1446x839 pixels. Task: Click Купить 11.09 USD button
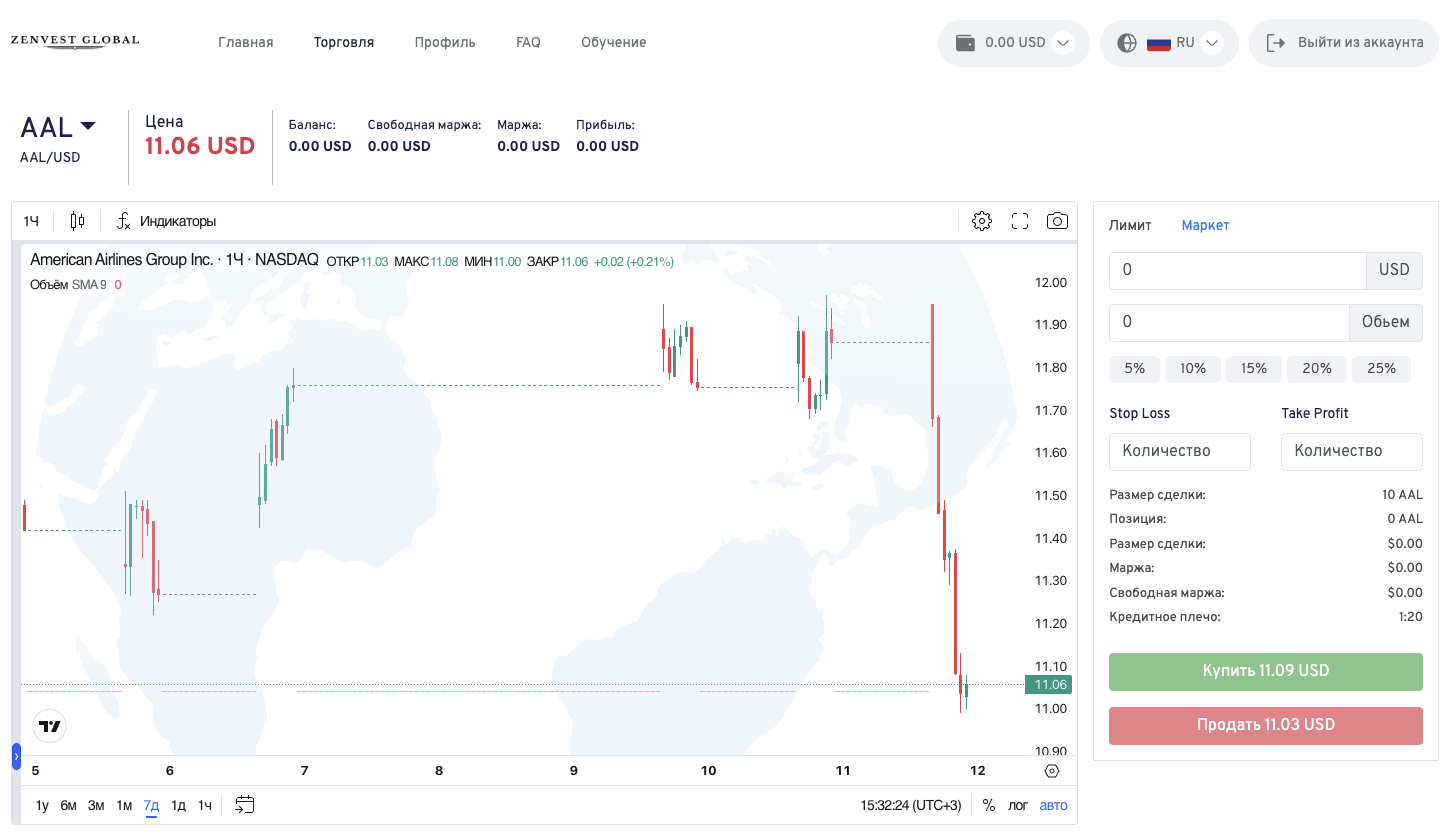[1266, 671]
